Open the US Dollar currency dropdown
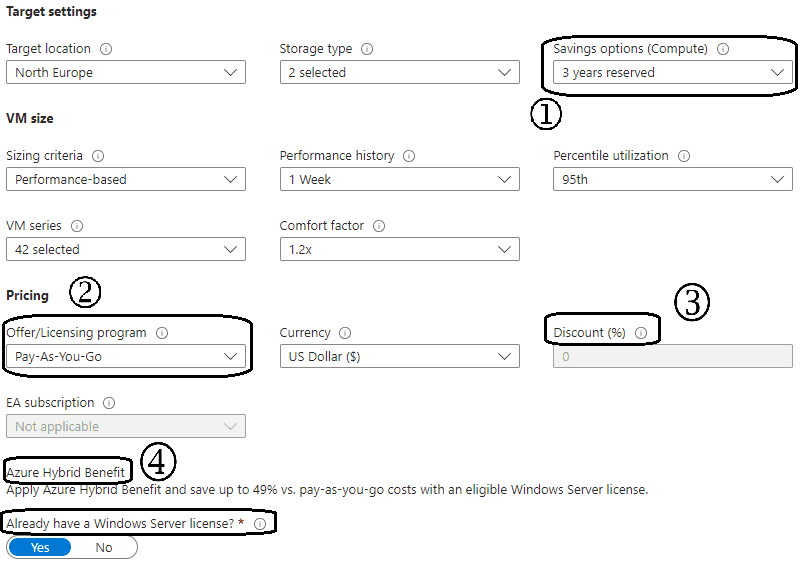Screen dimensions: 801x563 pos(399,357)
